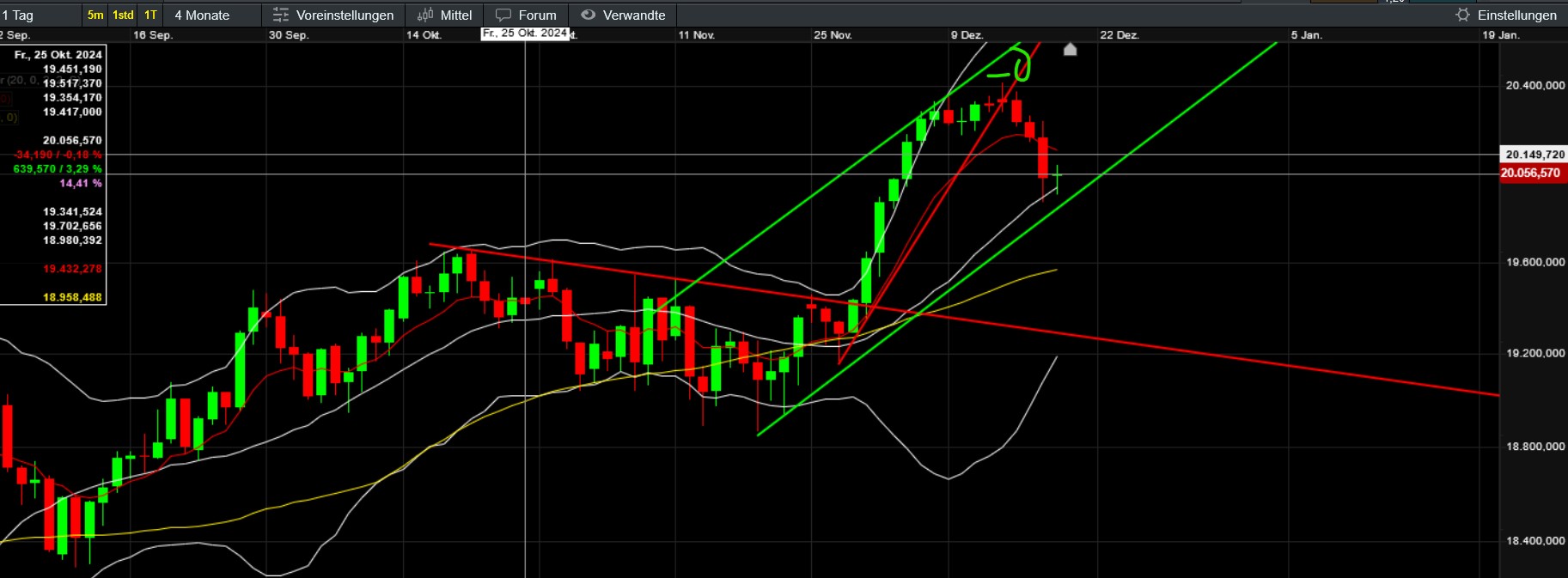Click the 30 Sep. date axis label
1568x578 pixels.
pos(289,35)
